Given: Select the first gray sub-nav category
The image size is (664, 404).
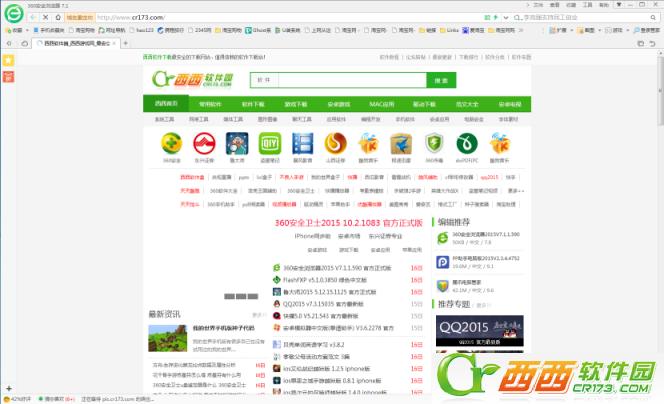Looking at the screenshot, I should pyautogui.click(x=164, y=119).
